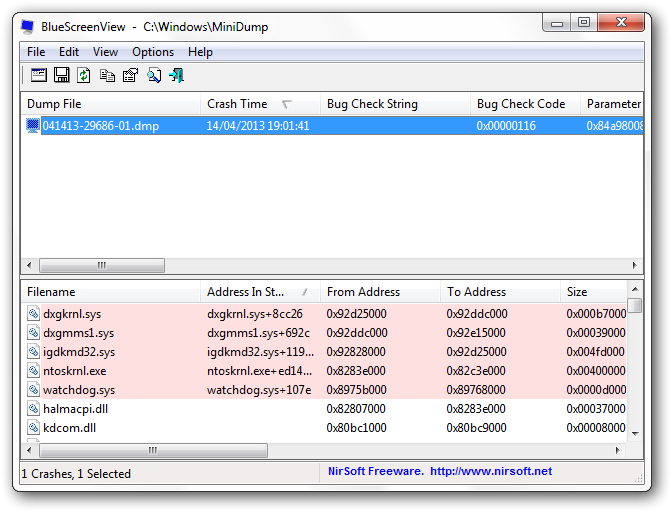Click lower pane scroll right arrow
Screen dimensions: 672x512
(618, 450)
